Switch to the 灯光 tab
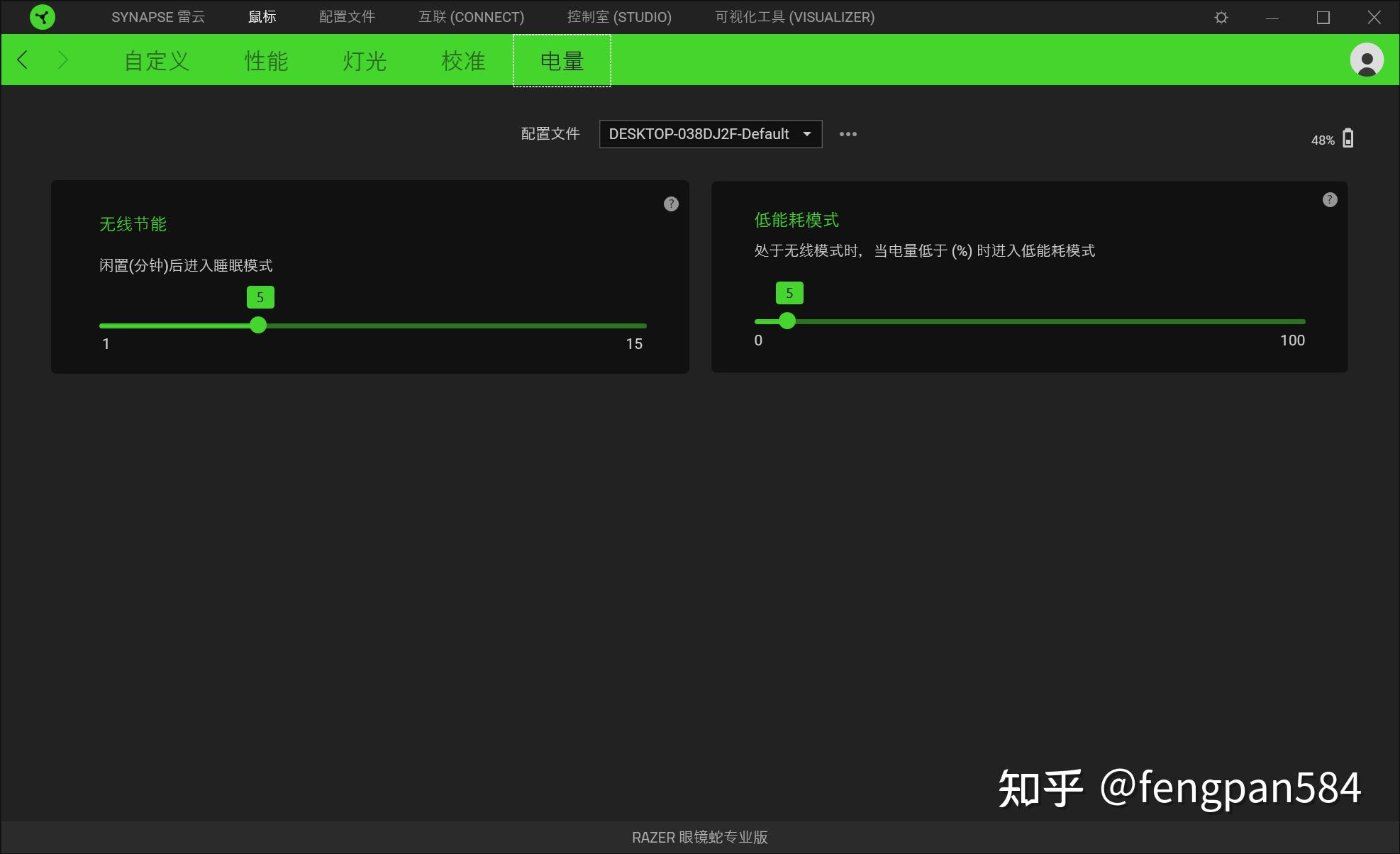1400x854 pixels. coord(363,61)
